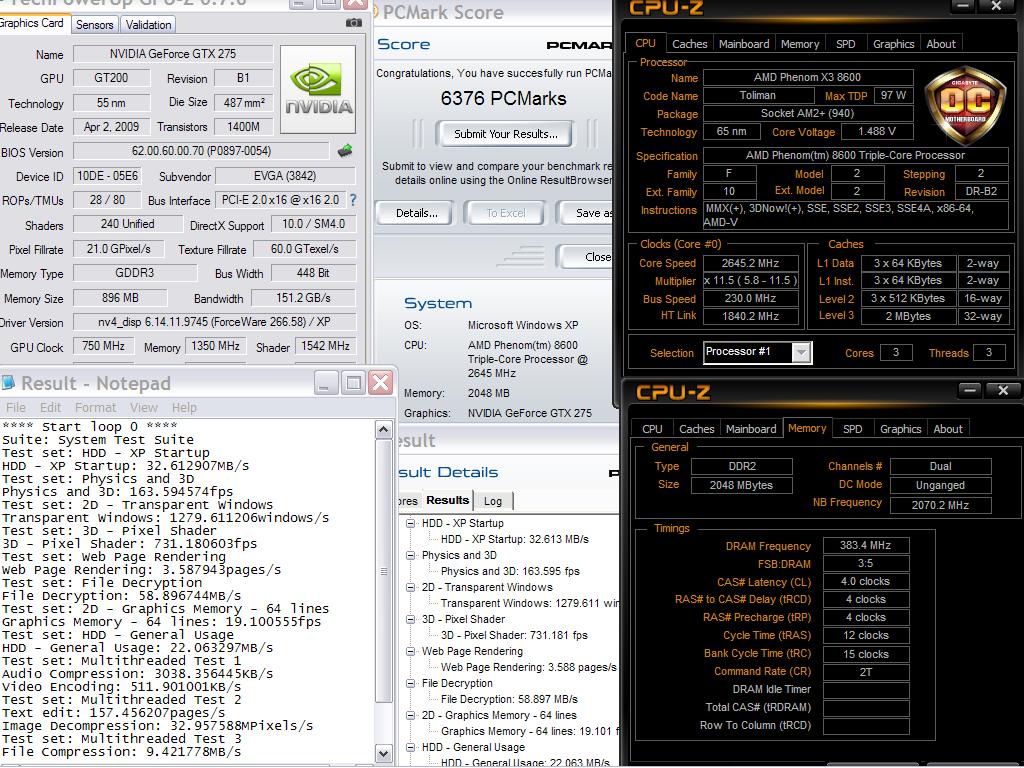Click the Bus Interface question mark icon

pos(353,200)
